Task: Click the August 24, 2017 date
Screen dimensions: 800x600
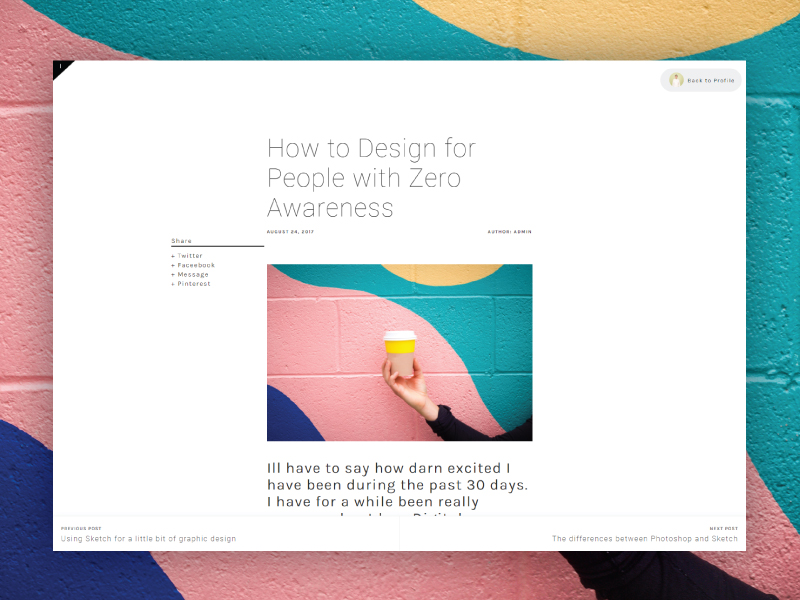Action: 290,232
